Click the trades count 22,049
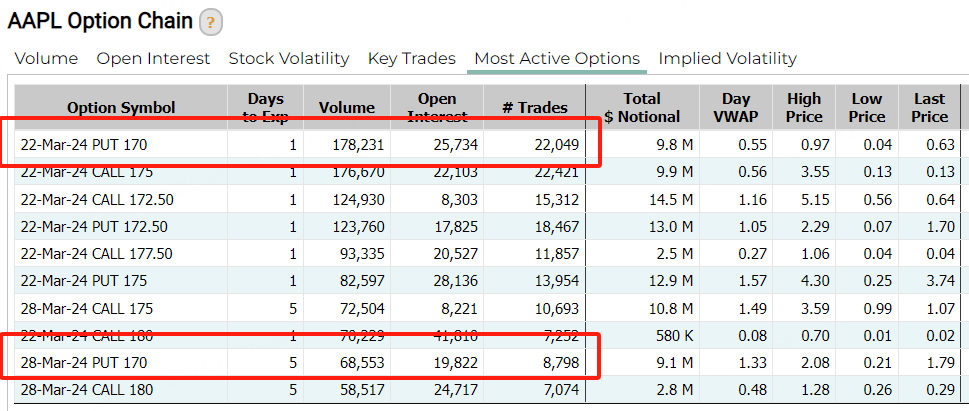The height and width of the screenshot is (411, 969). click(557, 145)
